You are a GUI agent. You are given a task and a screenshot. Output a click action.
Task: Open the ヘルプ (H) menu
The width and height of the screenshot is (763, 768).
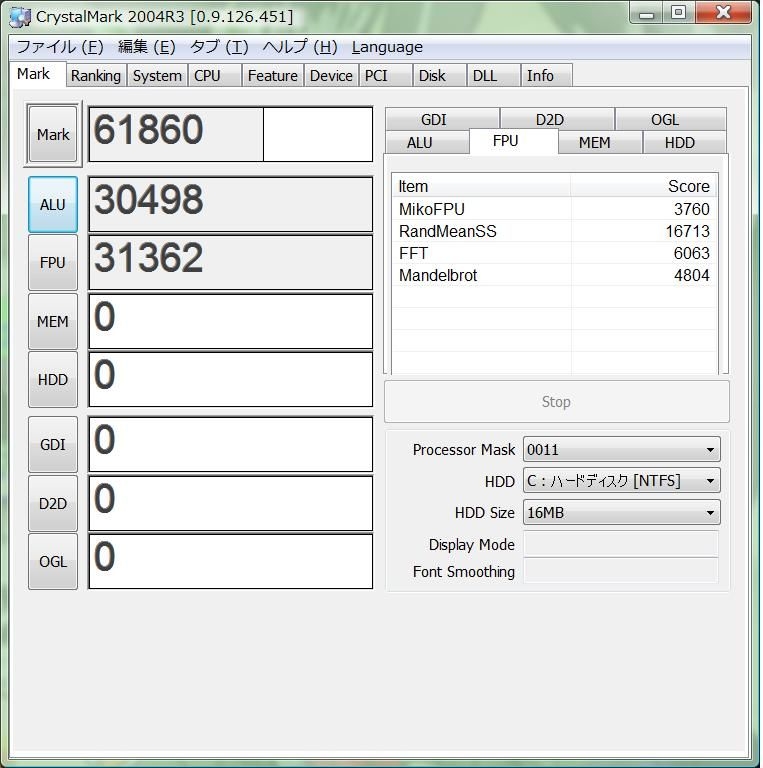click(x=300, y=47)
